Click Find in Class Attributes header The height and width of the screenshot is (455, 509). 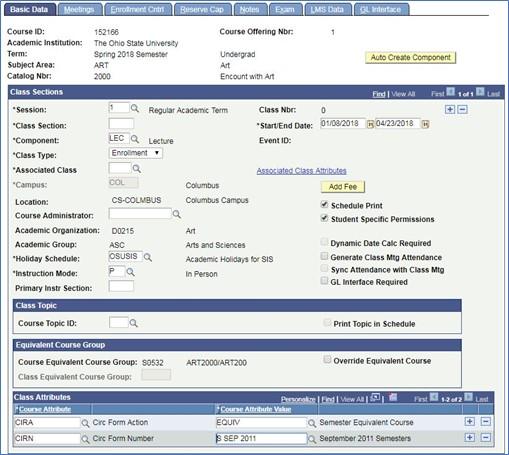pyautogui.click(x=328, y=399)
